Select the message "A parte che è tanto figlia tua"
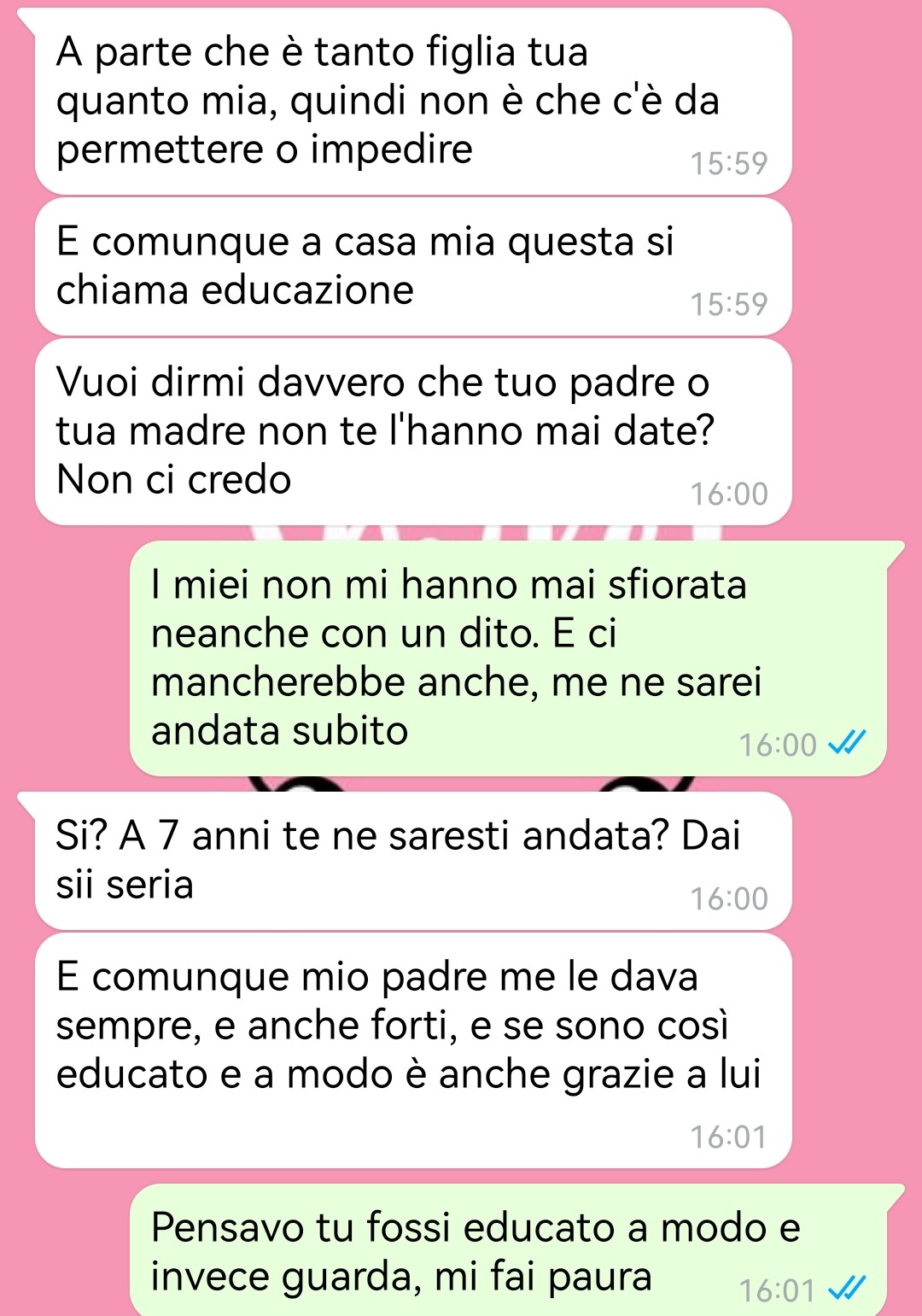 coord(413,101)
